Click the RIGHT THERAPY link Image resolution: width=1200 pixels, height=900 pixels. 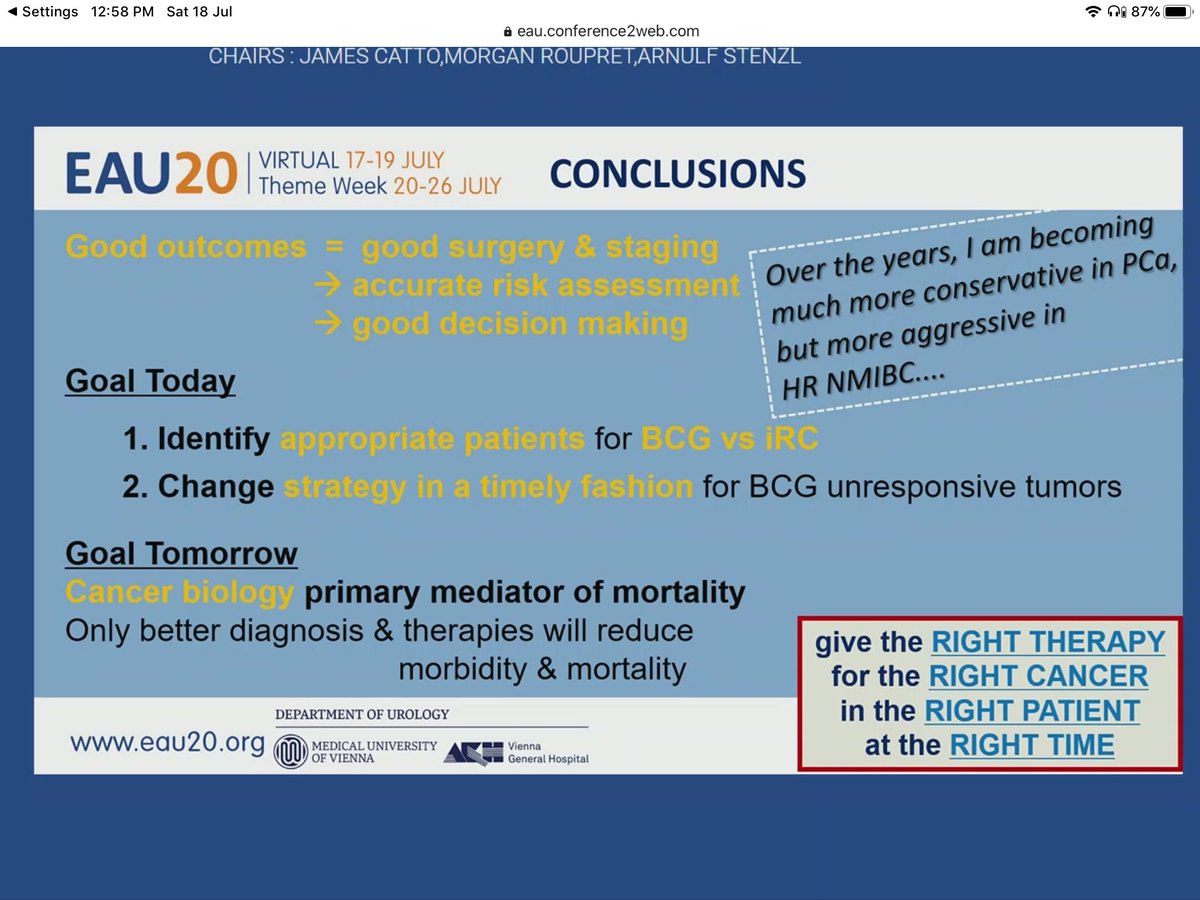[x=1048, y=642]
